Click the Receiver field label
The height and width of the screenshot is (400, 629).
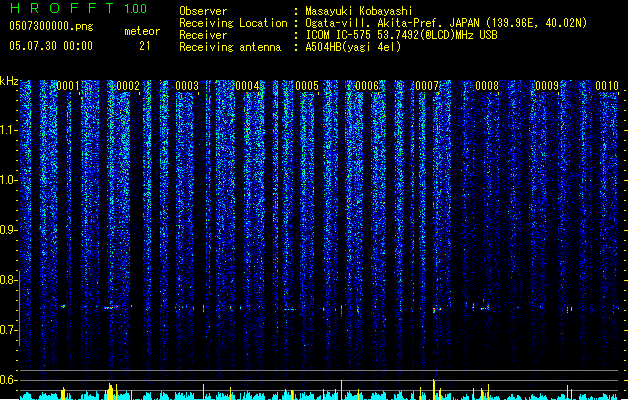point(203,35)
